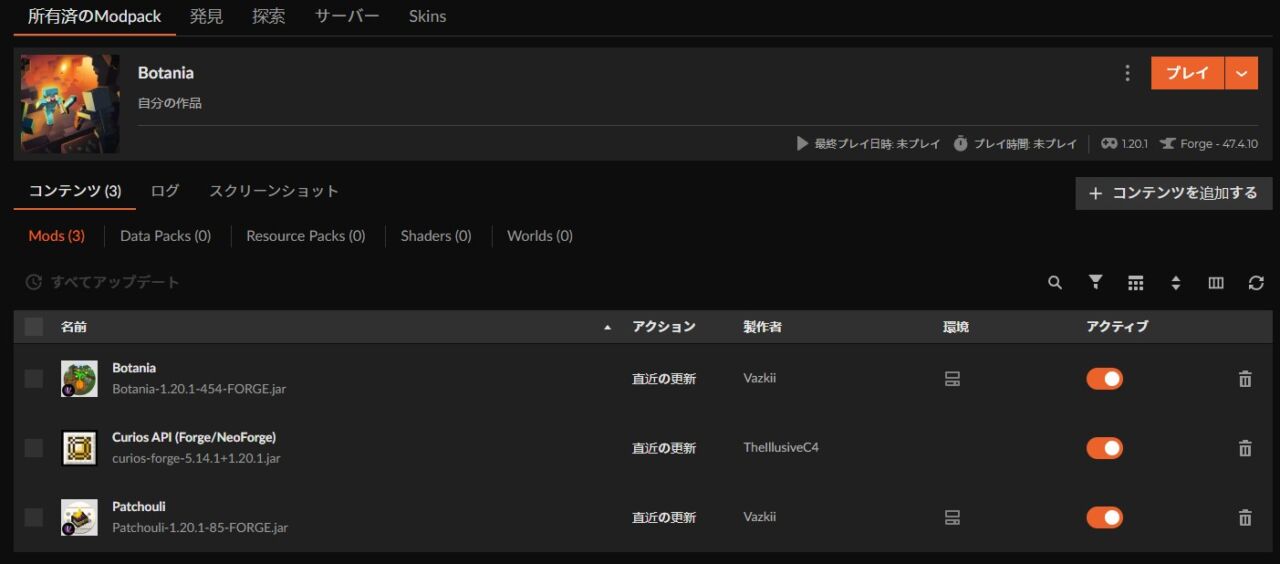Click 直近の更新 in Curios API row
The height and width of the screenshot is (564, 1280).
pos(664,448)
